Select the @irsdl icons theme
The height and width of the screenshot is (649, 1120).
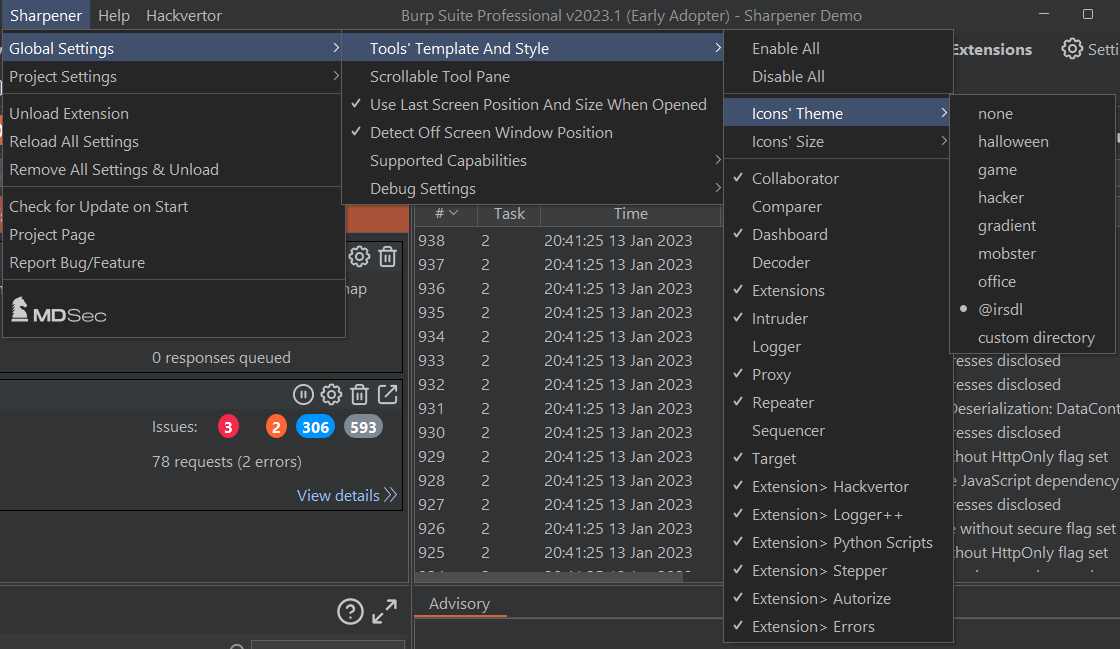[x=1032, y=309]
